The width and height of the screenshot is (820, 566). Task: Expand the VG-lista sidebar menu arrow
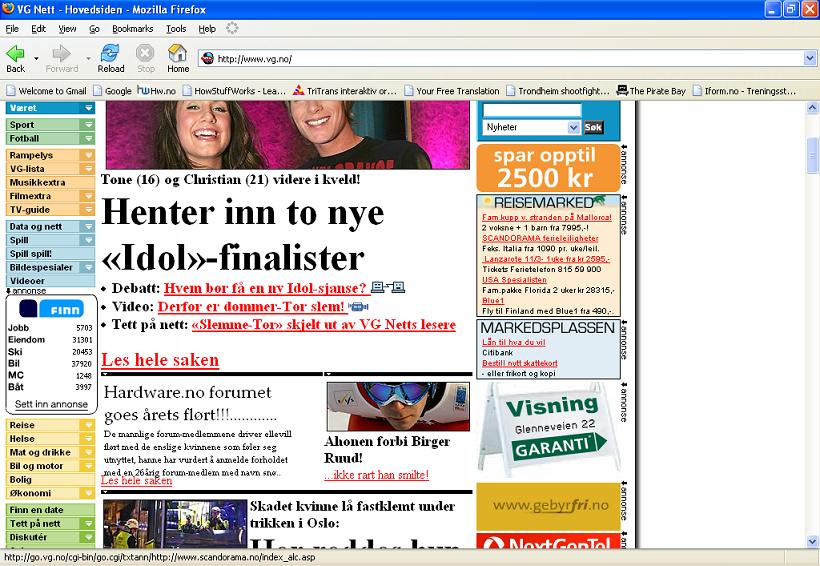pyautogui.click(x=88, y=169)
